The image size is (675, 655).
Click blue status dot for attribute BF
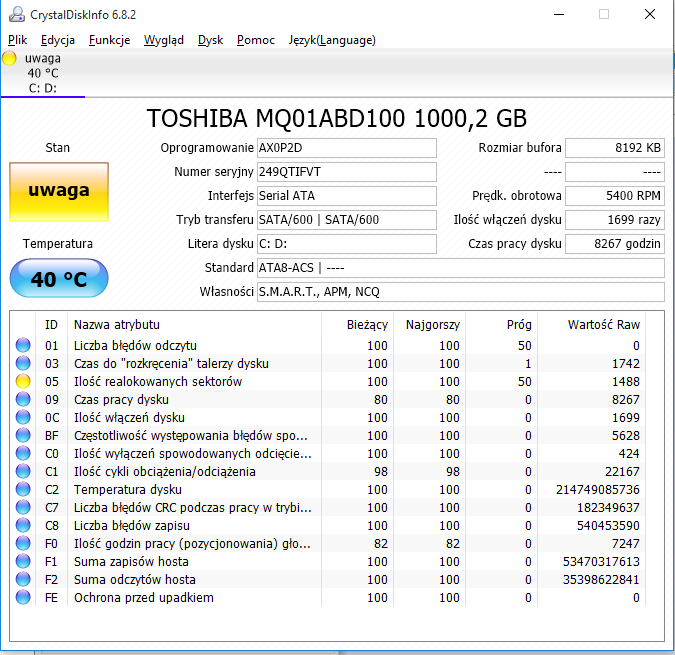pyautogui.click(x=23, y=436)
